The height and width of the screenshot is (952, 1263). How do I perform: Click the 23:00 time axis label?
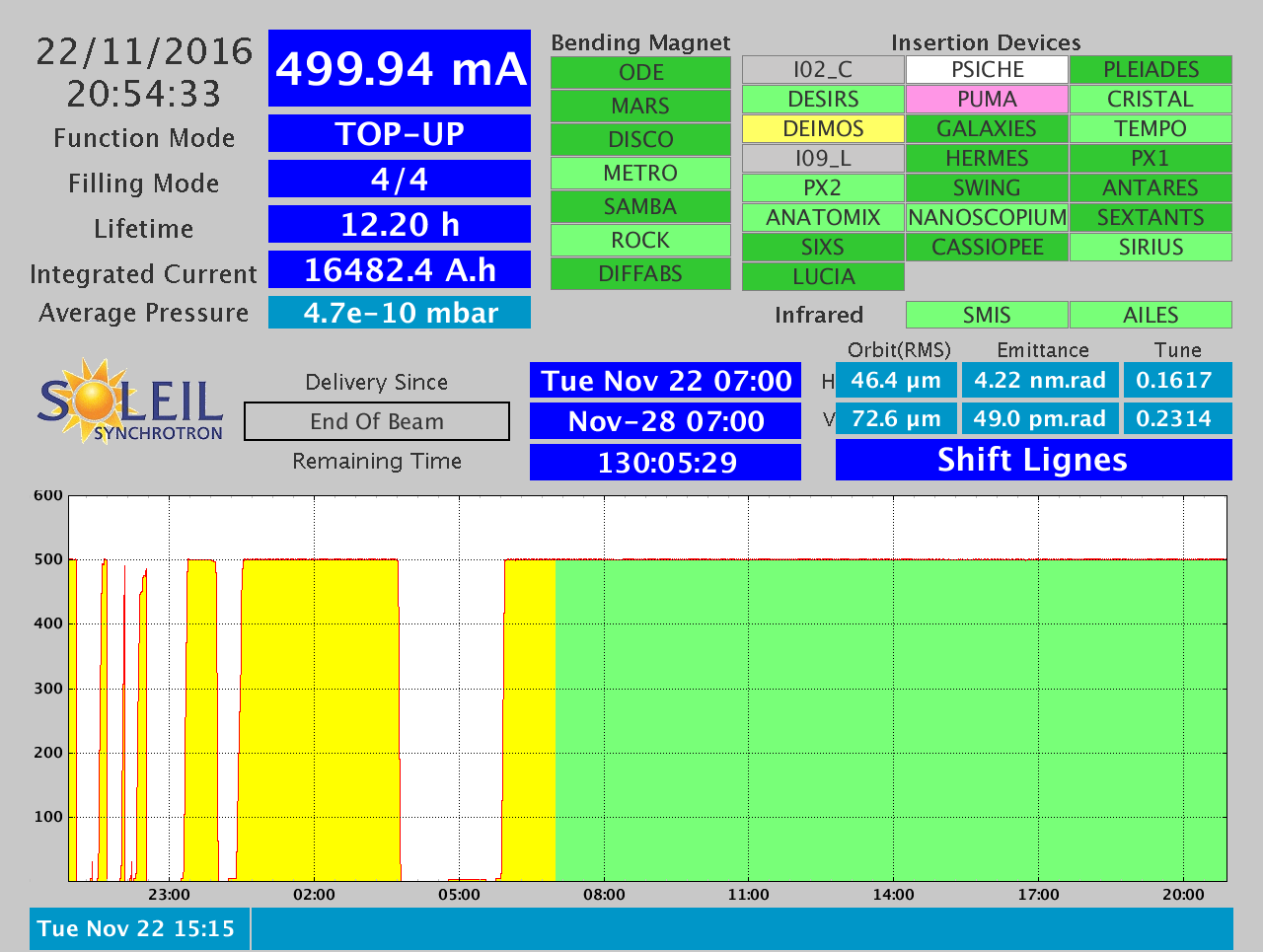tap(169, 895)
